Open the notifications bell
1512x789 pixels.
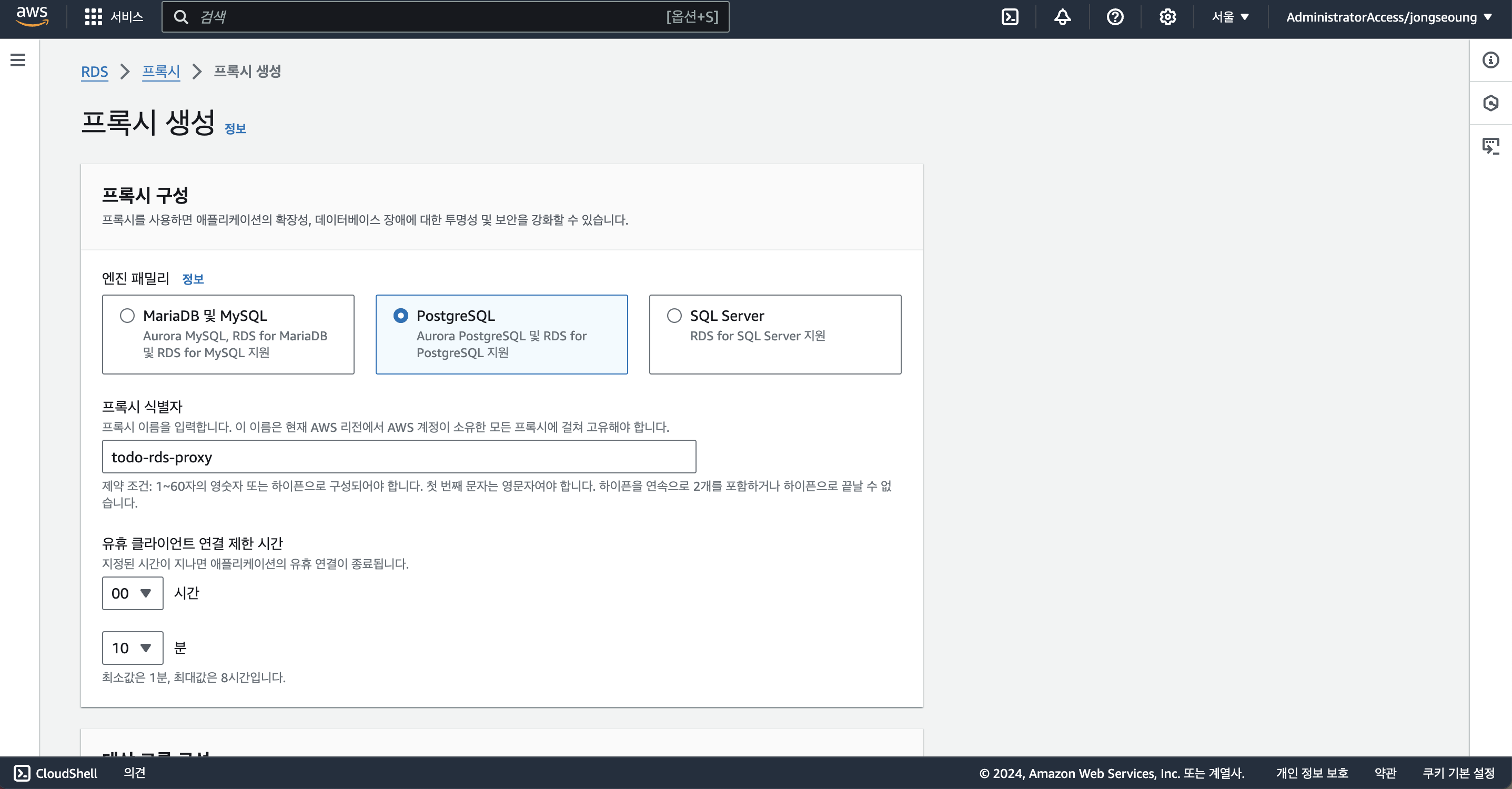(x=1062, y=17)
